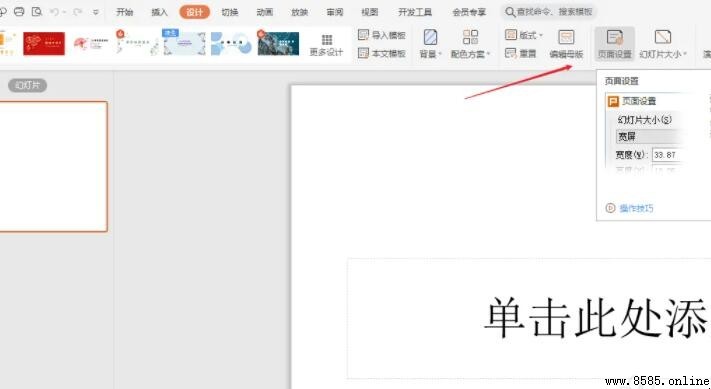Click the 更多设计 grid icon
711x389 pixels.
pos(326,39)
